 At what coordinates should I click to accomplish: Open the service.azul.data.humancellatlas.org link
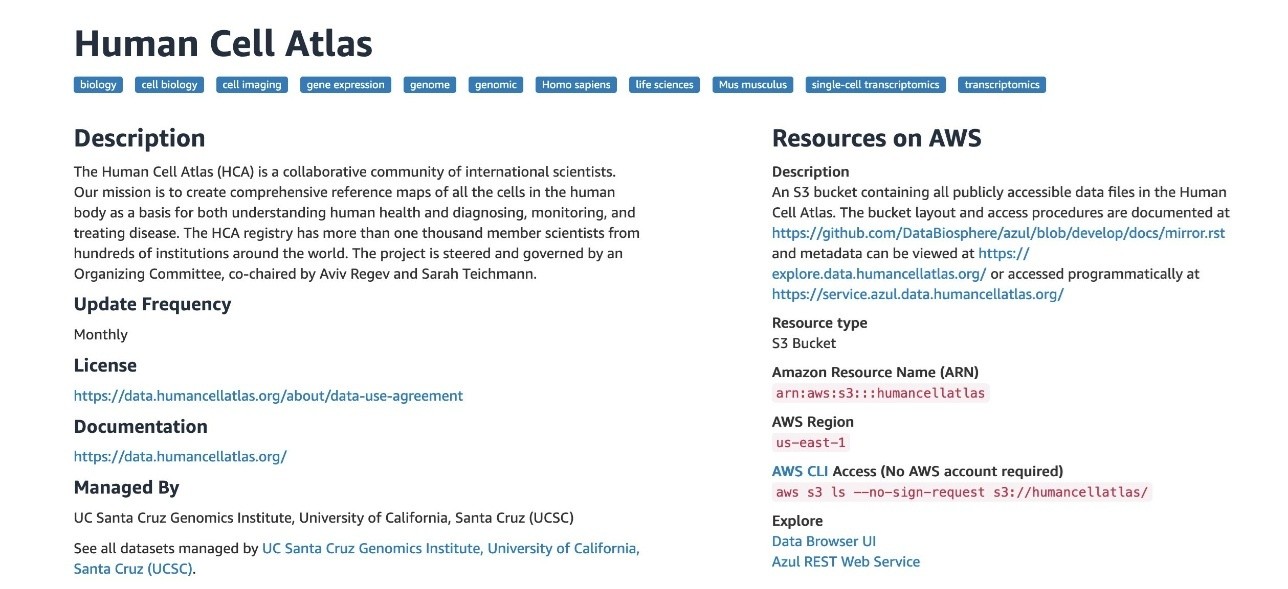click(918, 294)
